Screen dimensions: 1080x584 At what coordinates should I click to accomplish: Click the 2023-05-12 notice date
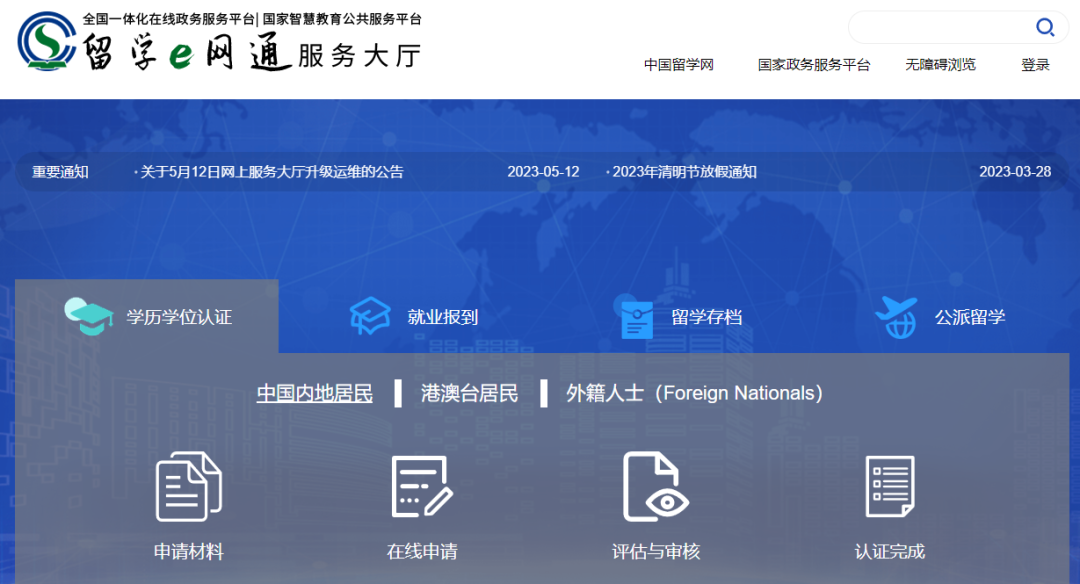pos(543,171)
